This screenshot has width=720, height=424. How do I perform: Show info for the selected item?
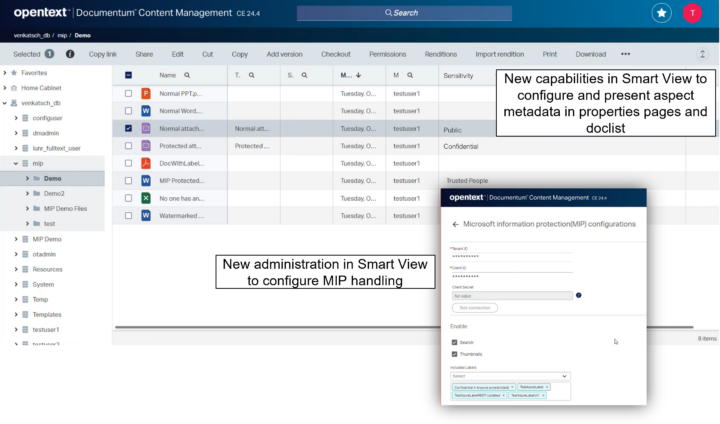(70, 54)
